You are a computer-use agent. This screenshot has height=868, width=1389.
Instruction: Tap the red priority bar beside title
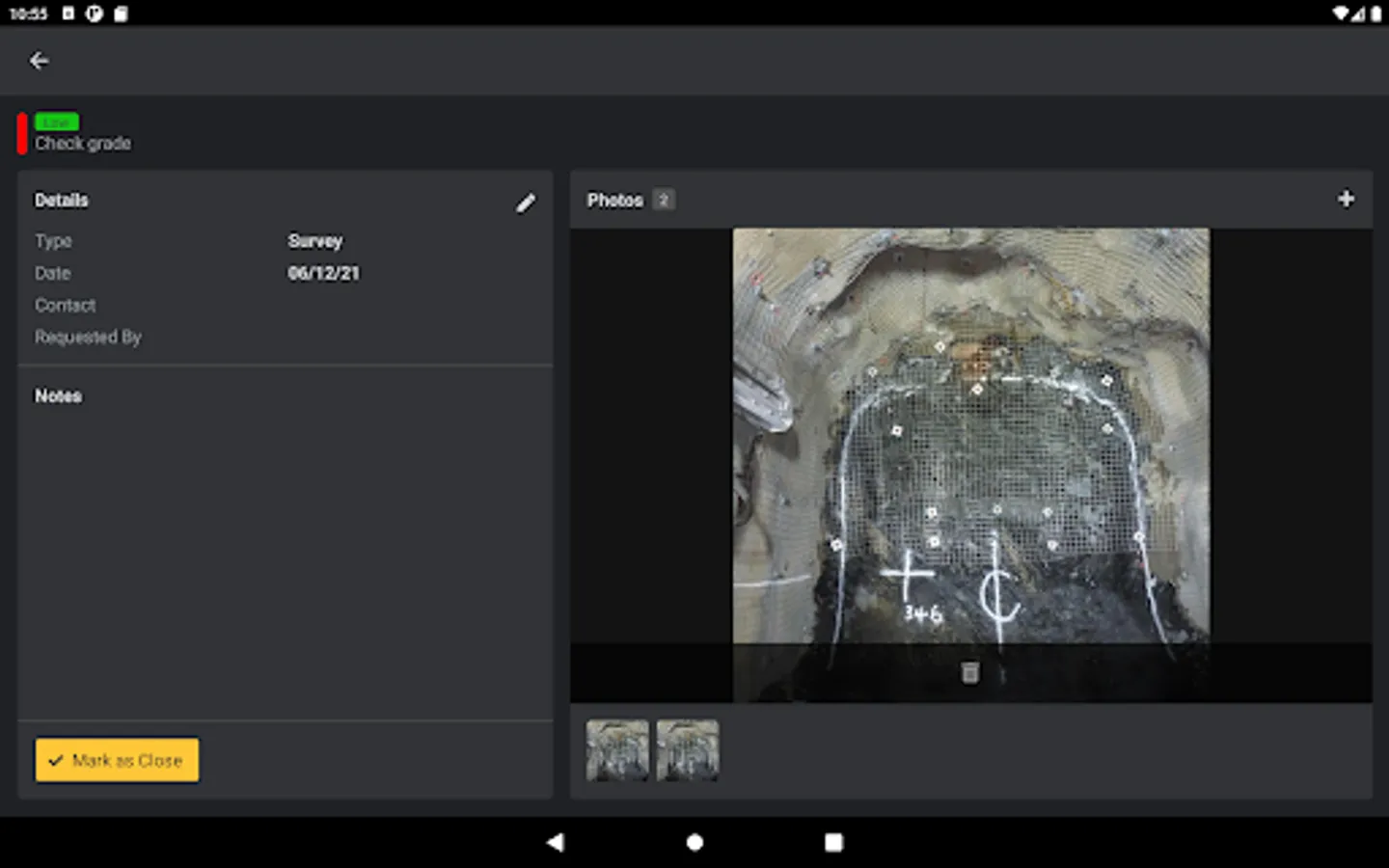[21, 133]
